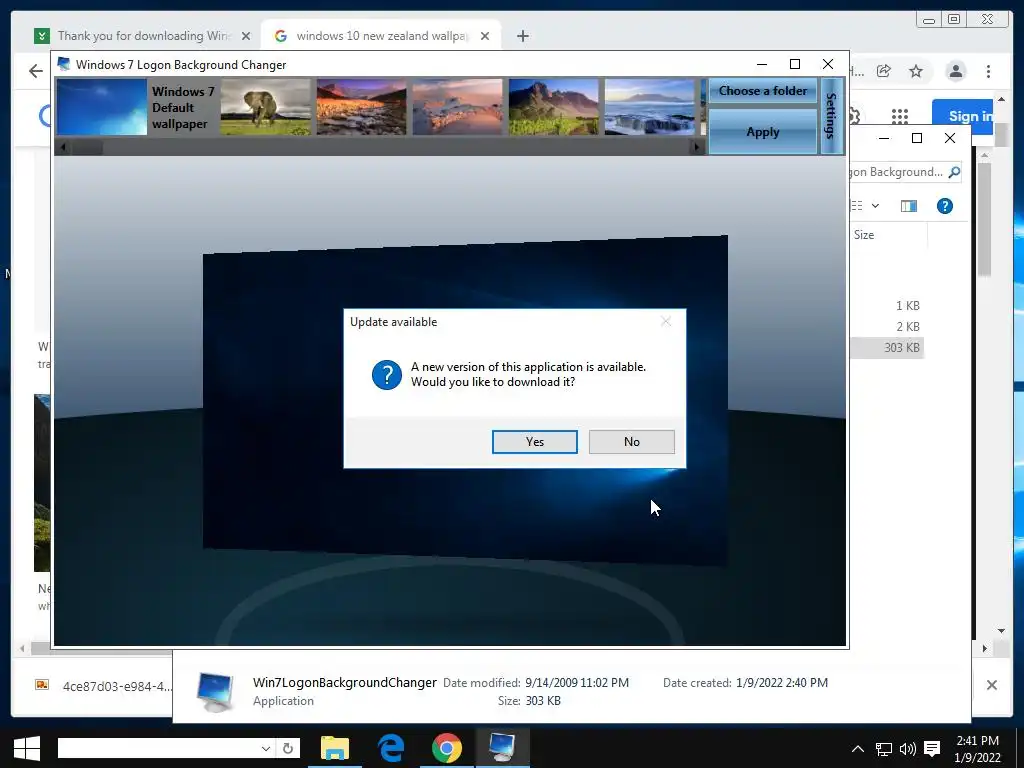Select the elephant wallpaper thumbnail

tap(265, 107)
